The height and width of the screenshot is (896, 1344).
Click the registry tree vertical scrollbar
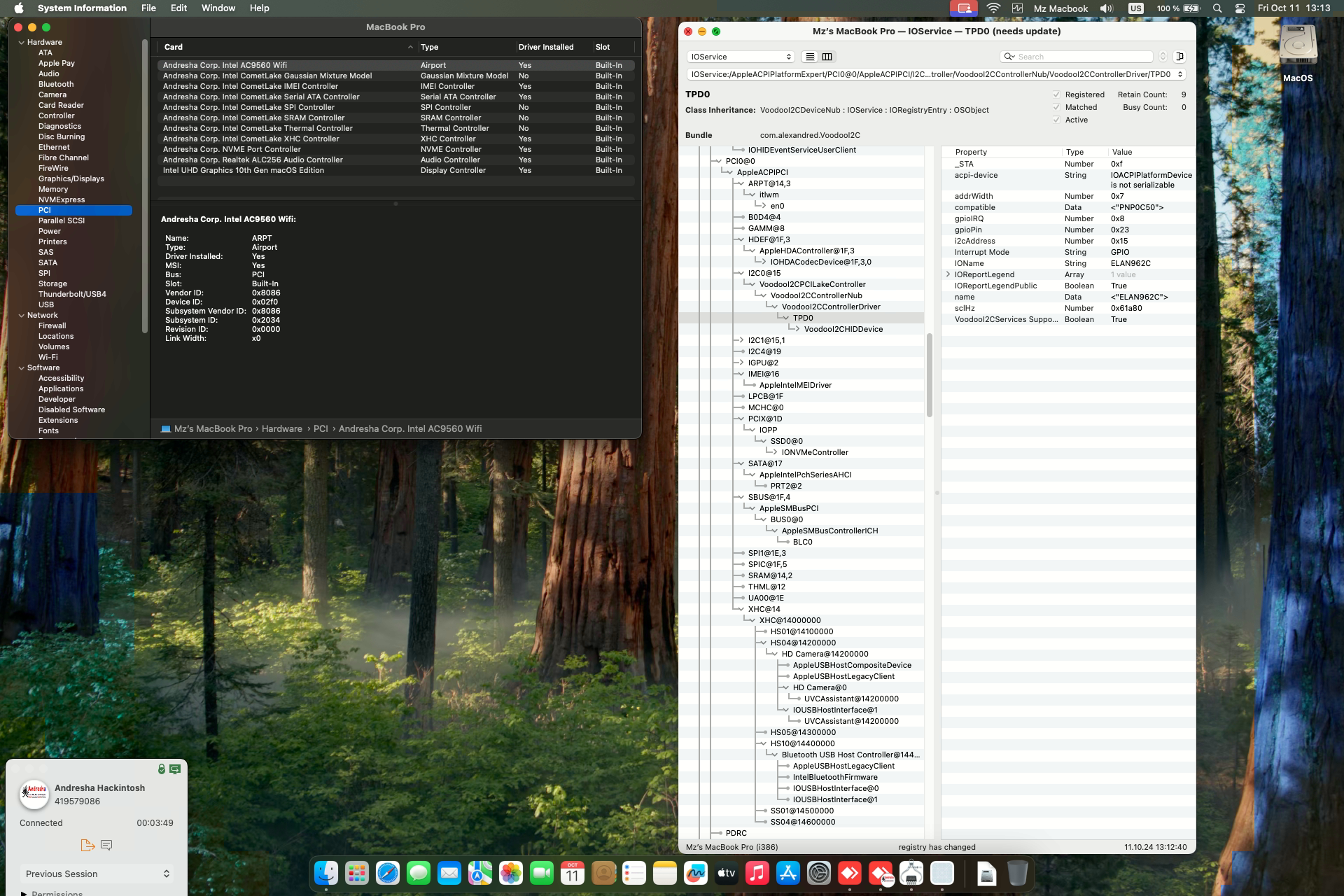point(930,375)
